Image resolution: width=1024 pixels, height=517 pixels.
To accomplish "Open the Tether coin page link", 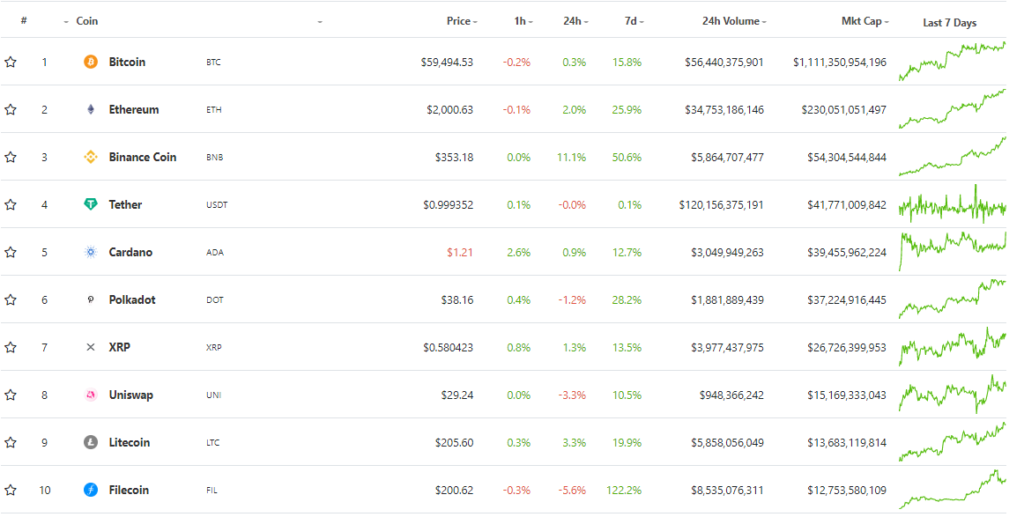I will tap(125, 204).
